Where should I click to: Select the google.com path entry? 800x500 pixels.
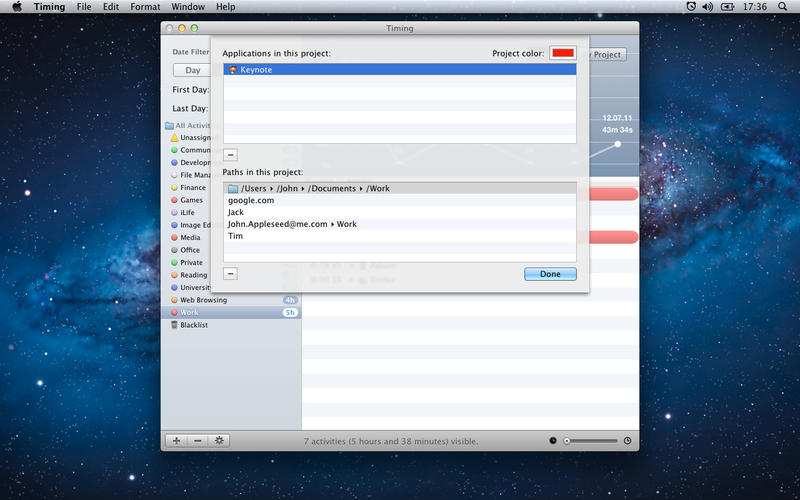point(400,200)
